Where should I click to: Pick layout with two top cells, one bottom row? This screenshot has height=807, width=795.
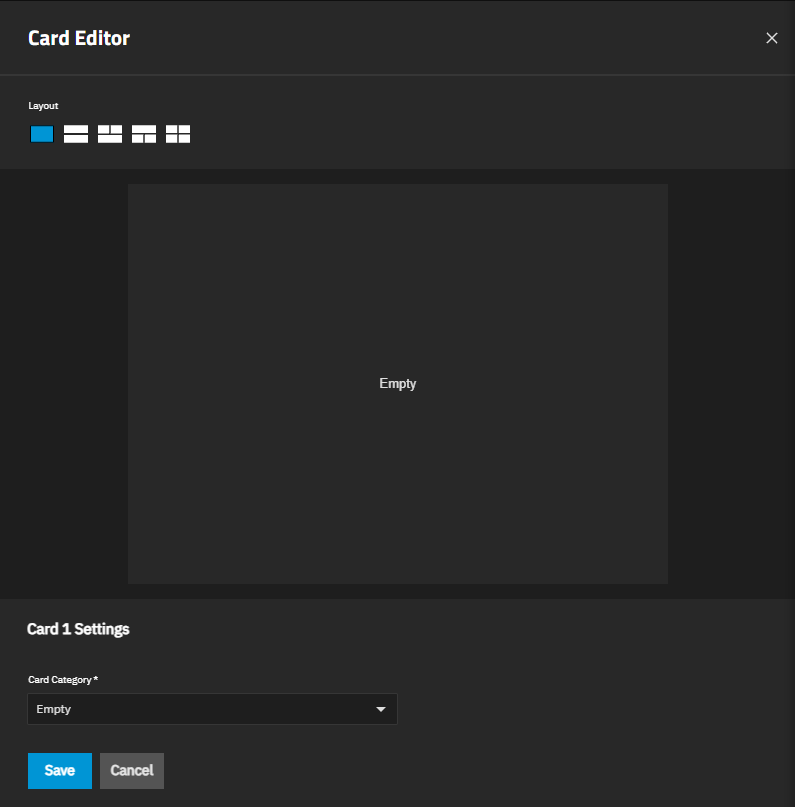[110, 134]
